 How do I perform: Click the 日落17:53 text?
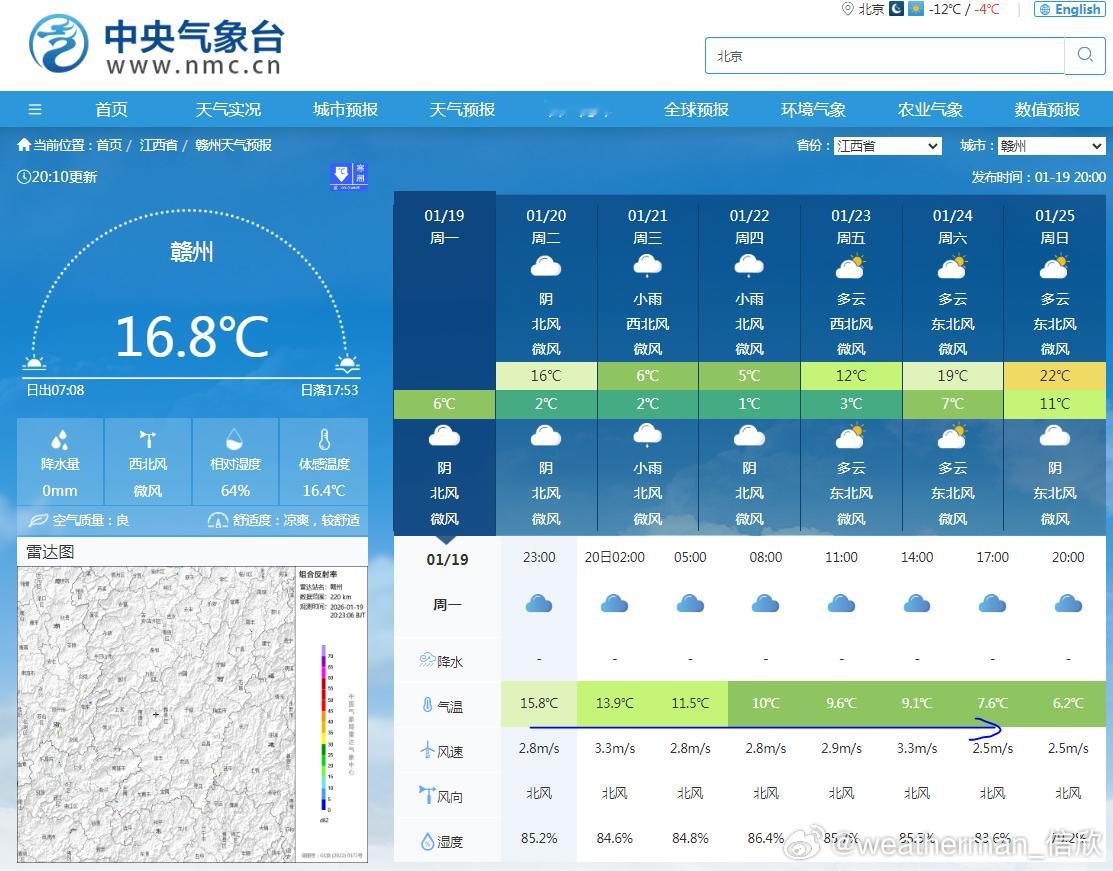pos(329,390)
